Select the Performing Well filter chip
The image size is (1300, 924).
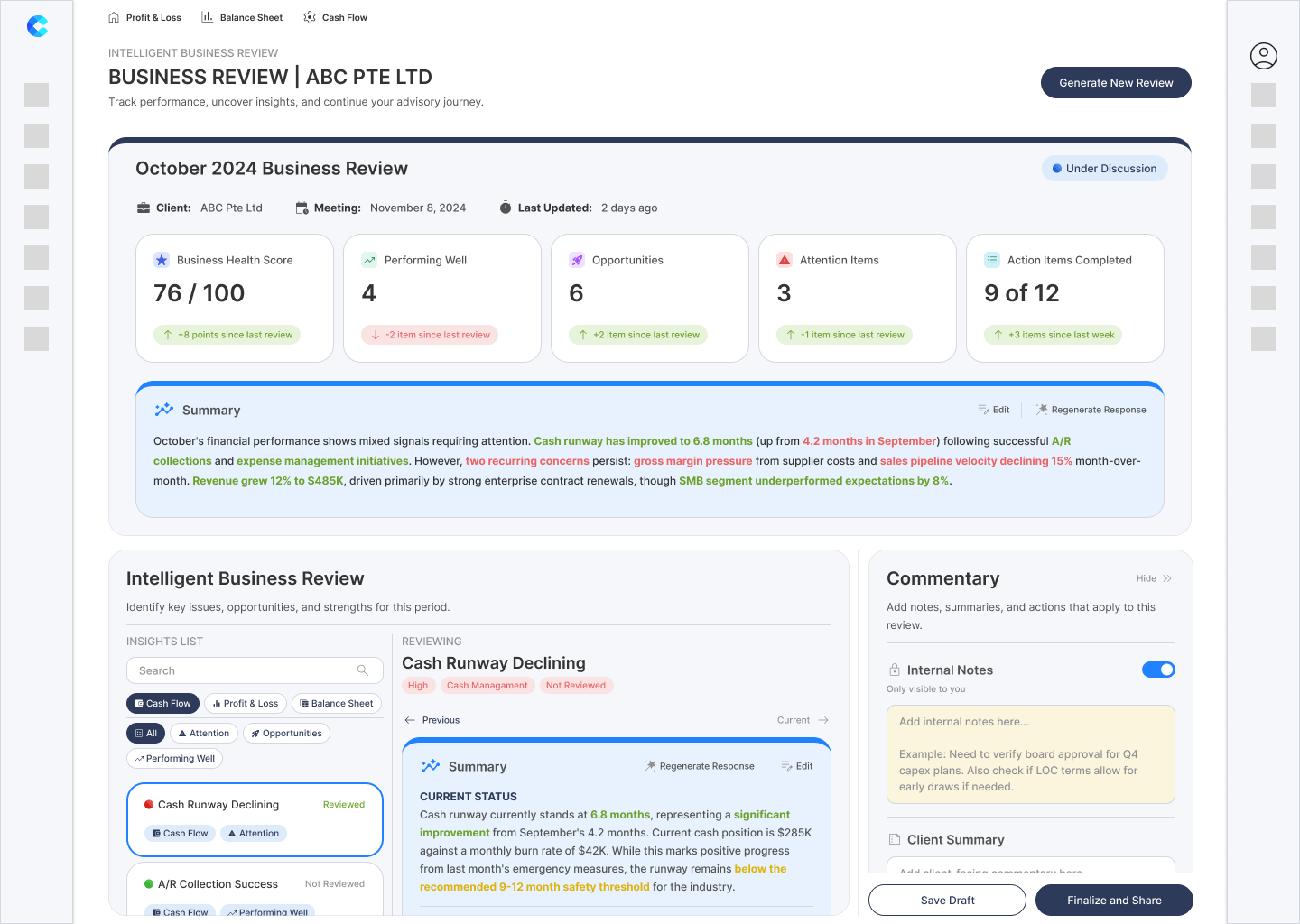pos(174,759)
